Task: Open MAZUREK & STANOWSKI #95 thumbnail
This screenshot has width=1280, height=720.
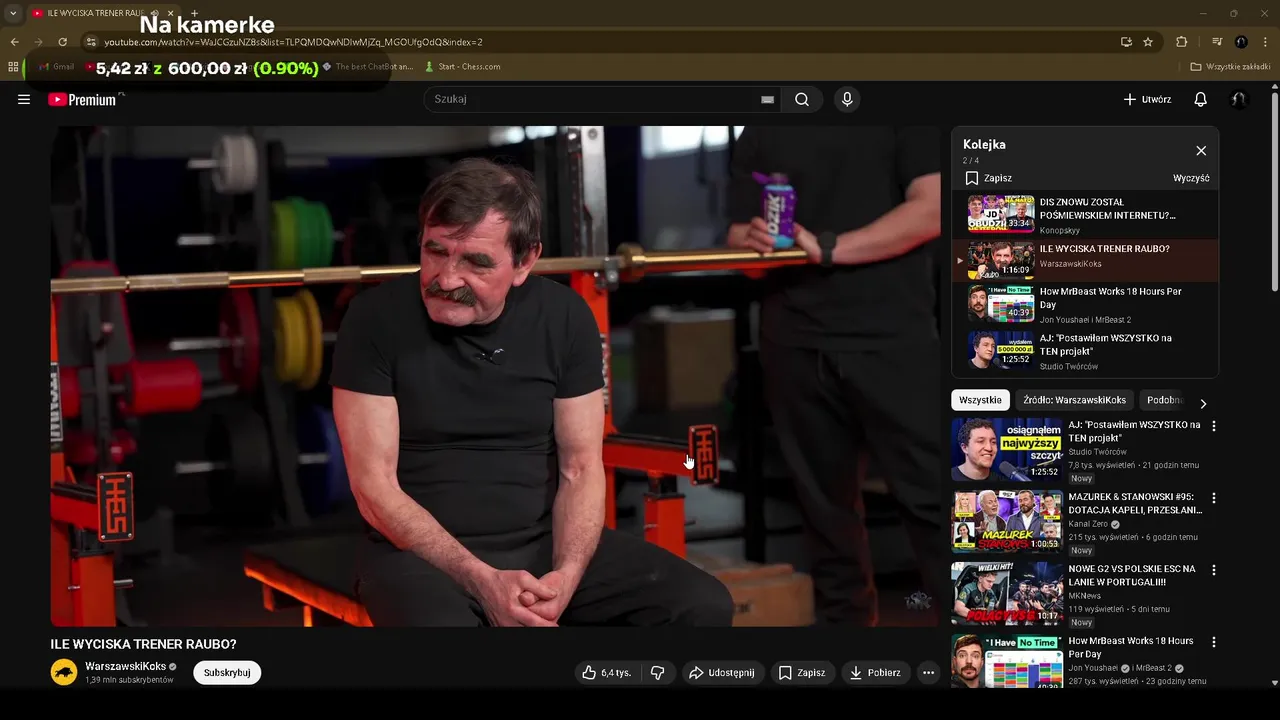Action: point(1007,521)
